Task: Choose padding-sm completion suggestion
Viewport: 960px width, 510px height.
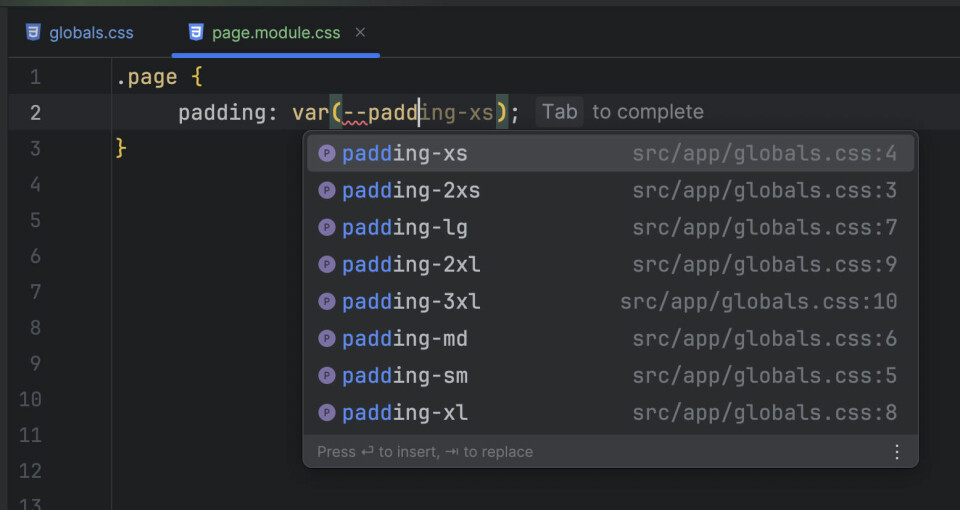Action: click(610, 375)
